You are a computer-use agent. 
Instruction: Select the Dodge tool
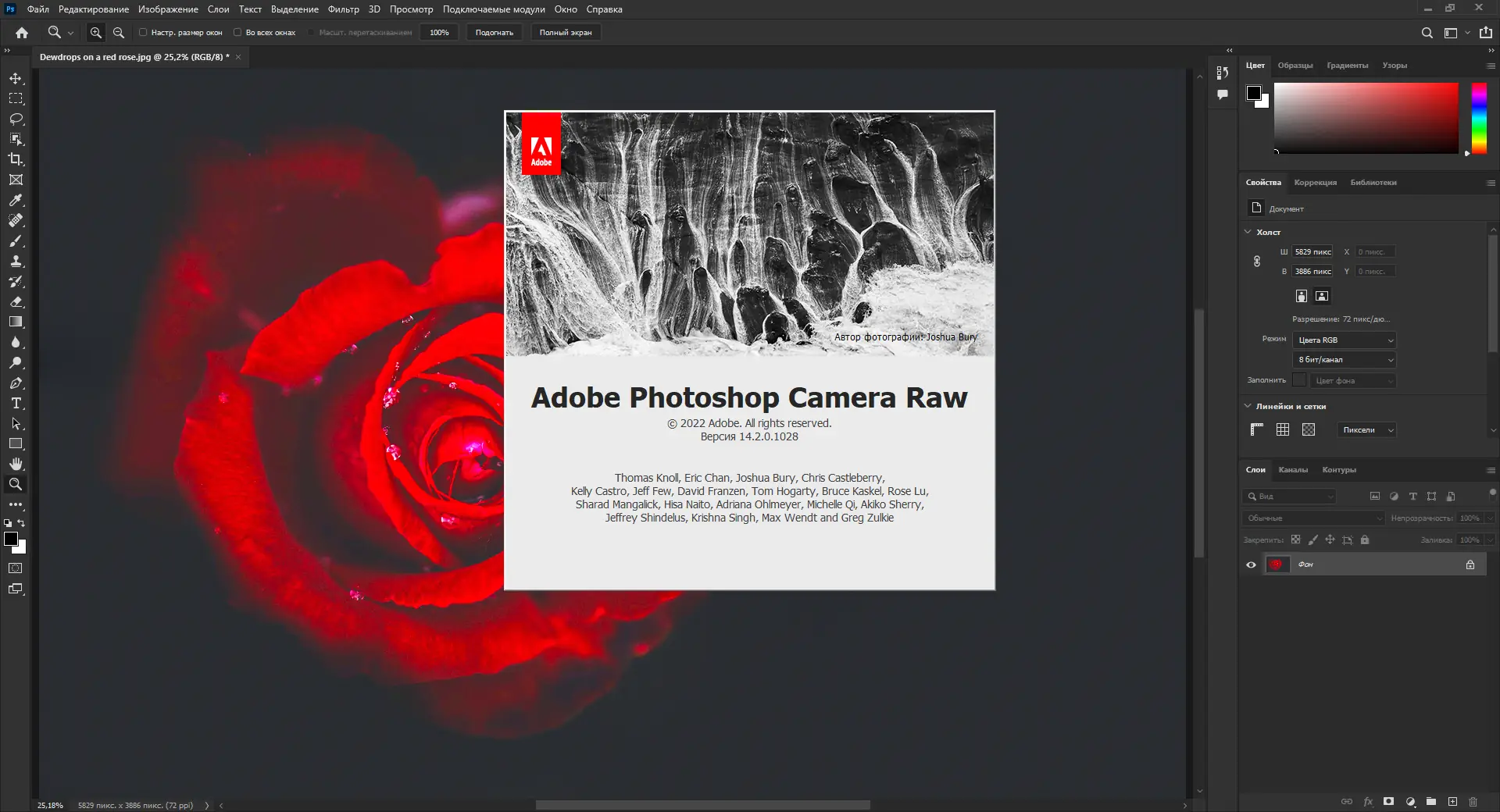pos(16,362)
